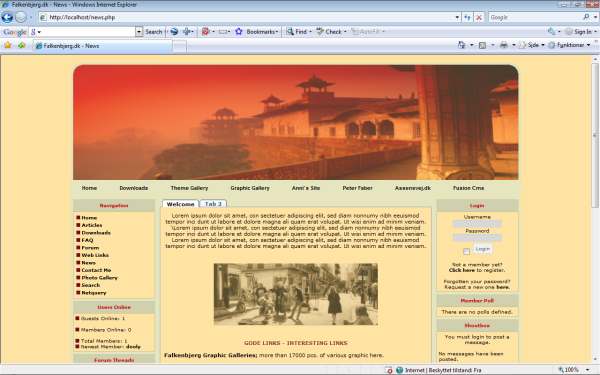Click the Print icon in command bar
This screenshot has height=375, width=600.
click(x=504, y=45)
